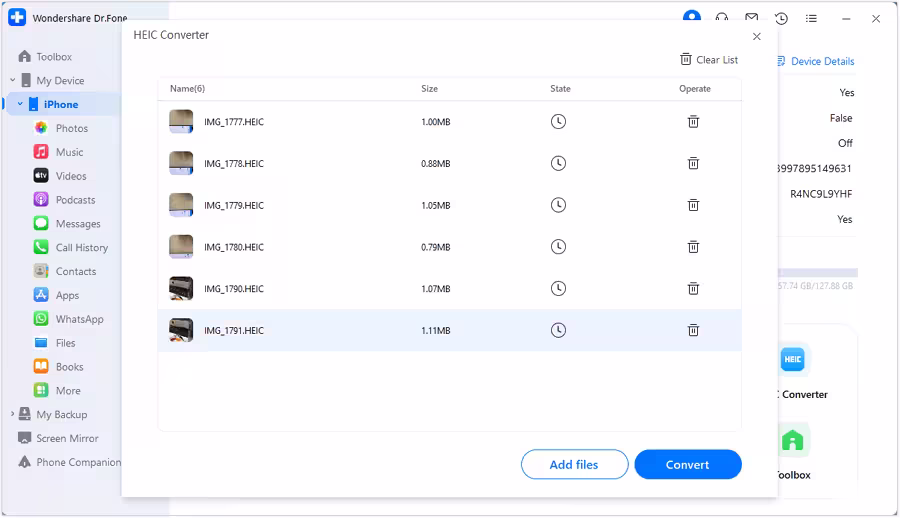The width and height of the screenshot is (900, 518).
Task: Clear the HEIC file list
Action: [x=709, y=60]
